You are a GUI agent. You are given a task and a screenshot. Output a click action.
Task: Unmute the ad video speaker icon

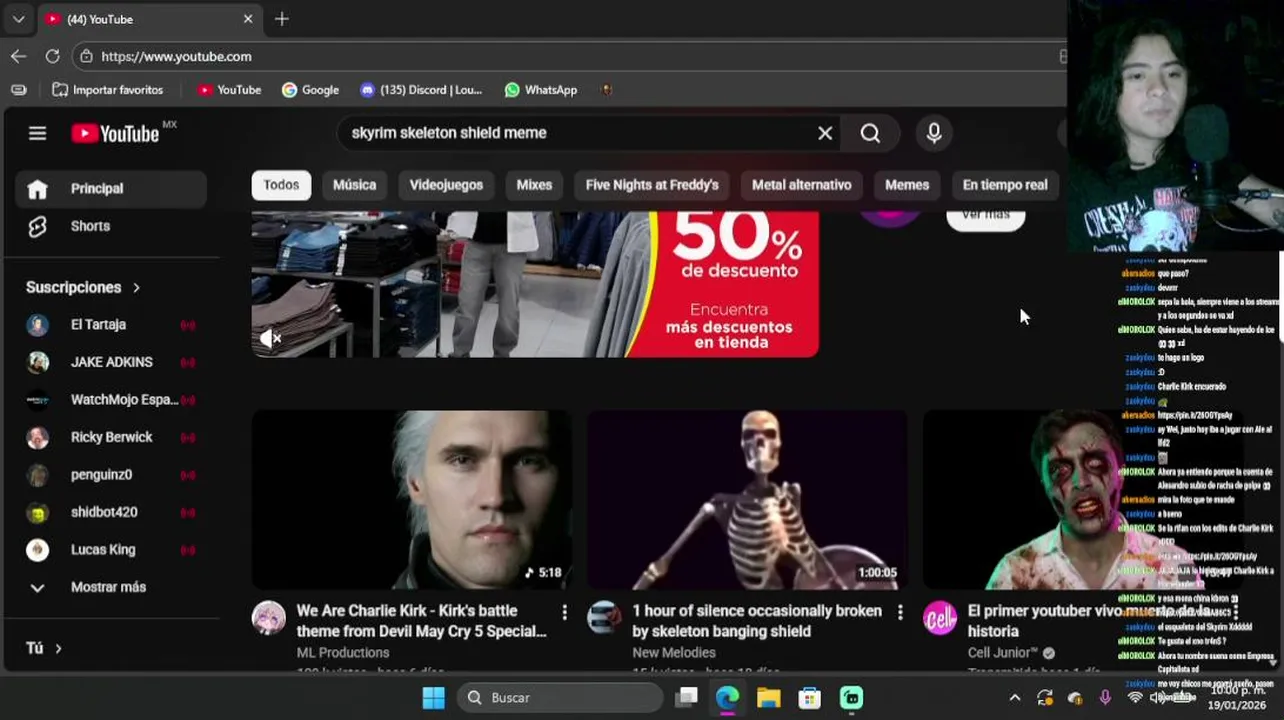click(270, 339)
